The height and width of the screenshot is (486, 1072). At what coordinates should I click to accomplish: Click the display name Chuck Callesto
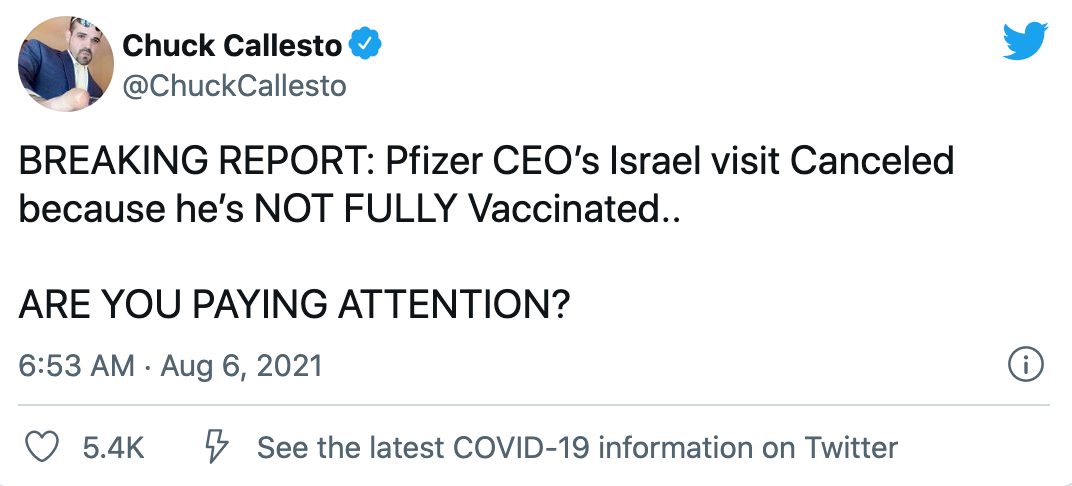click(234, 45)
